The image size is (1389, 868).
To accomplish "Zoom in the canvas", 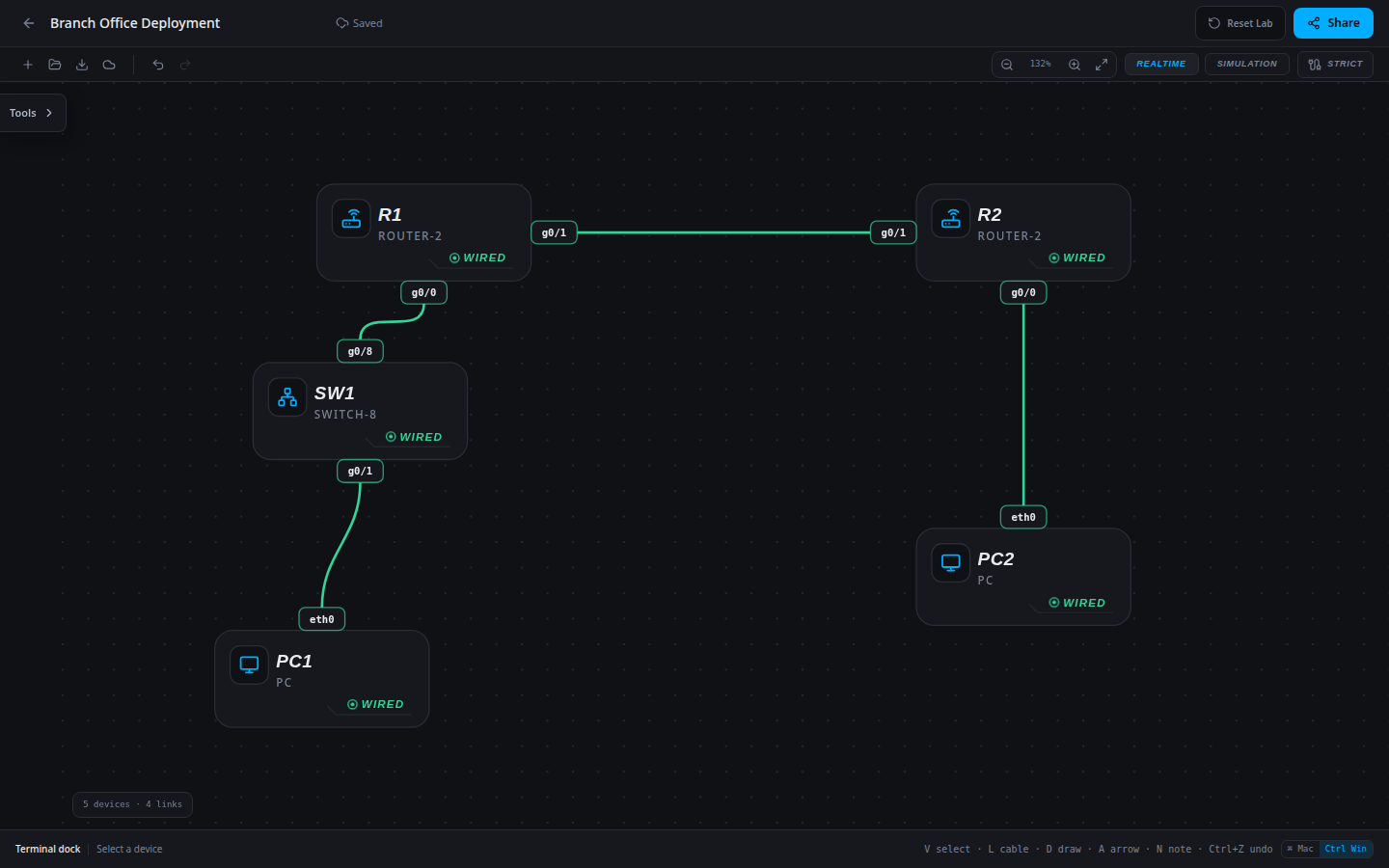I will point(1075,65).
